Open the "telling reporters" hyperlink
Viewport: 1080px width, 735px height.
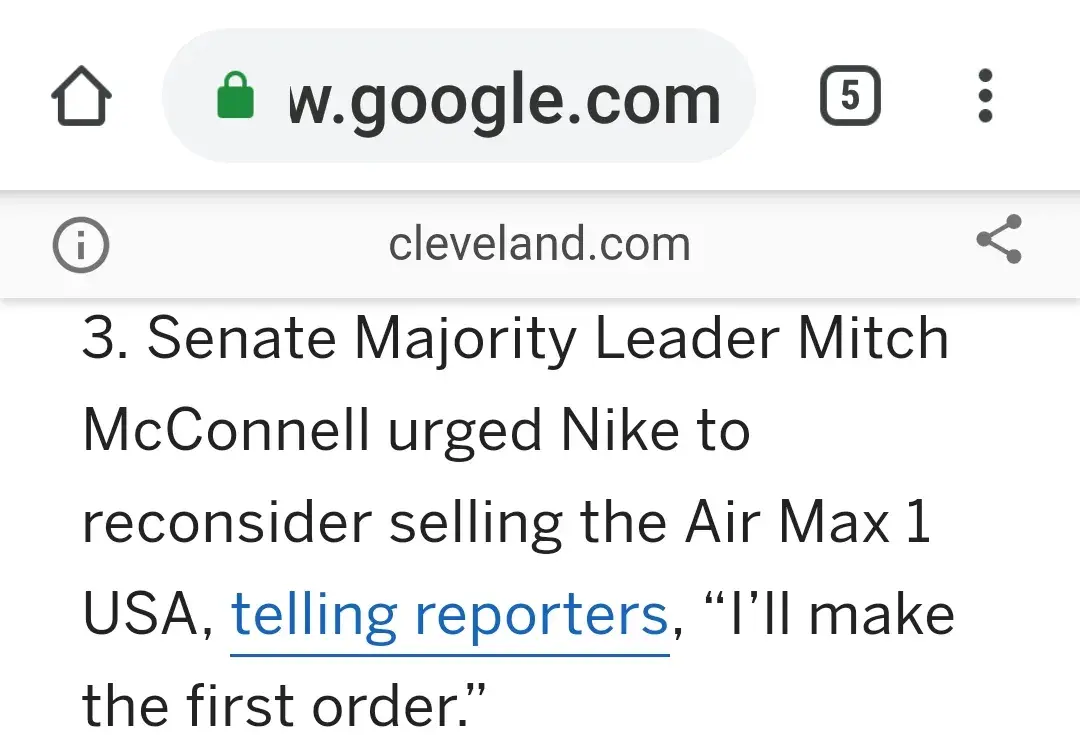click(449, 614)
